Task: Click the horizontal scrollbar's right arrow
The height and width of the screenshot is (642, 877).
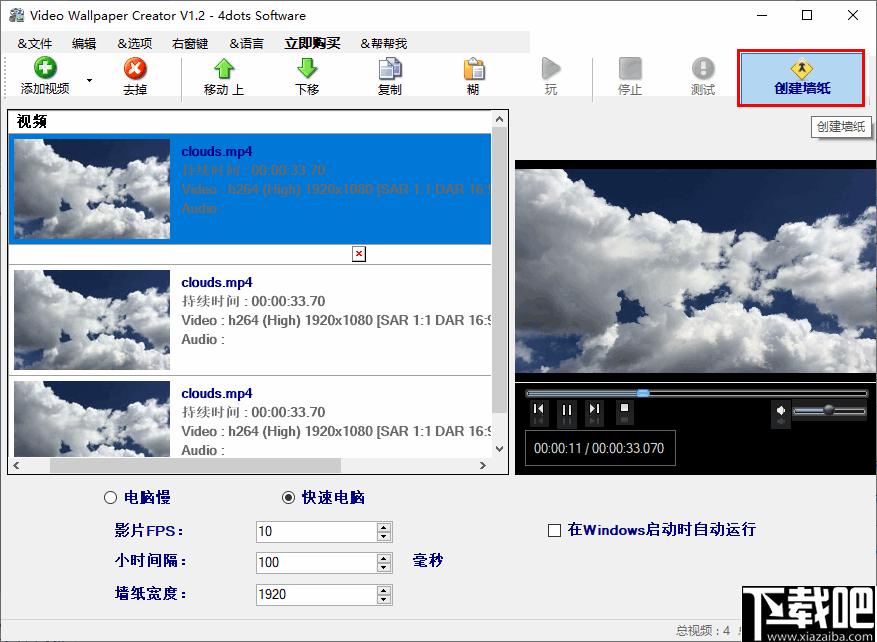Action: pos(483,465)
